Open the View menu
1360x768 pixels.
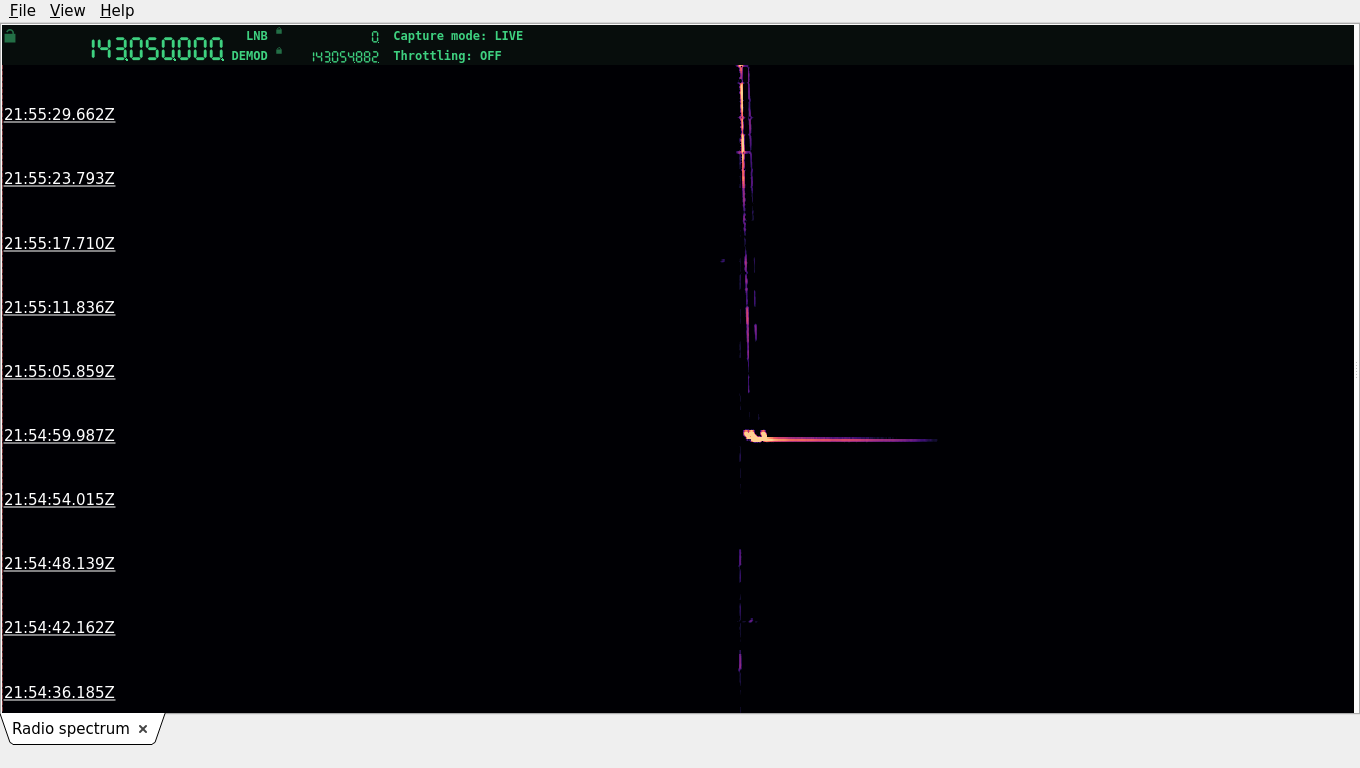coord(67,11)
